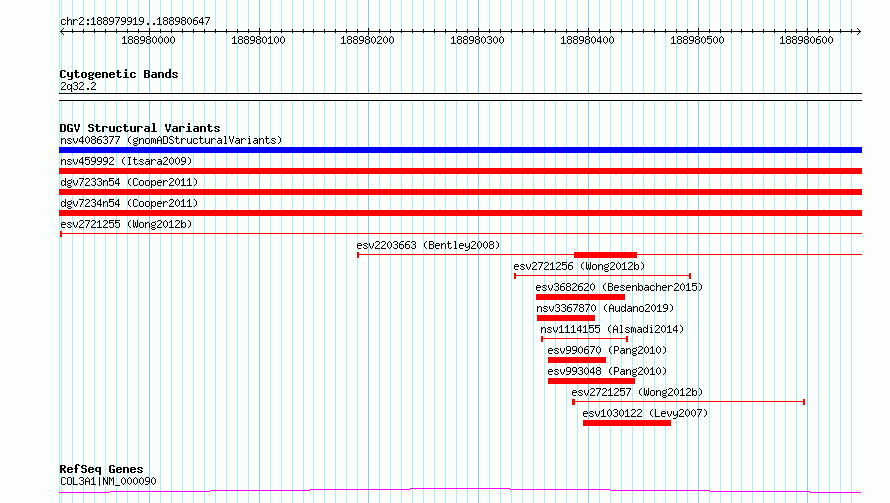
Task: Click the red bar under esv1030122
Action: point(627,423)
